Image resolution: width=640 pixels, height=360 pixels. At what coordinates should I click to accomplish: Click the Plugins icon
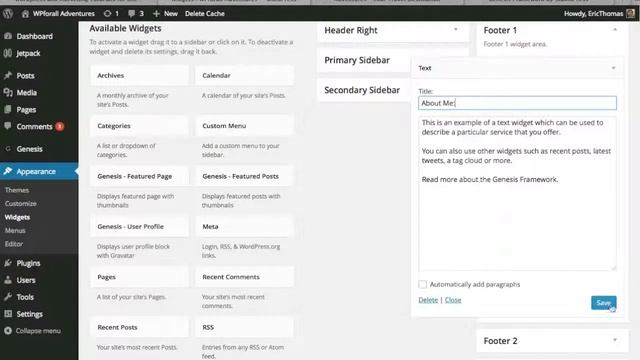click(x=8, y=263)
